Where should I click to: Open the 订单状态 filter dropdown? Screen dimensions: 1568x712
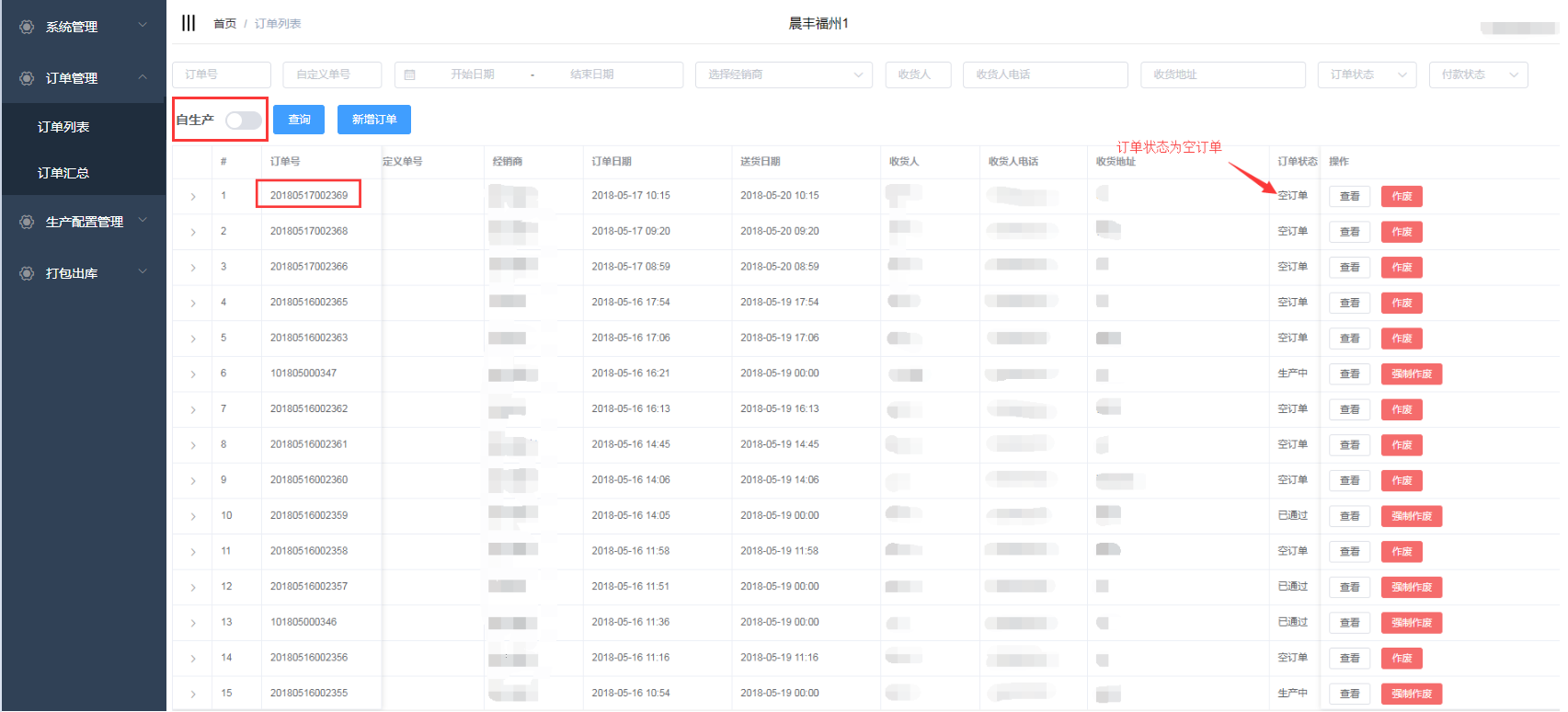[x=1367, y=75]
